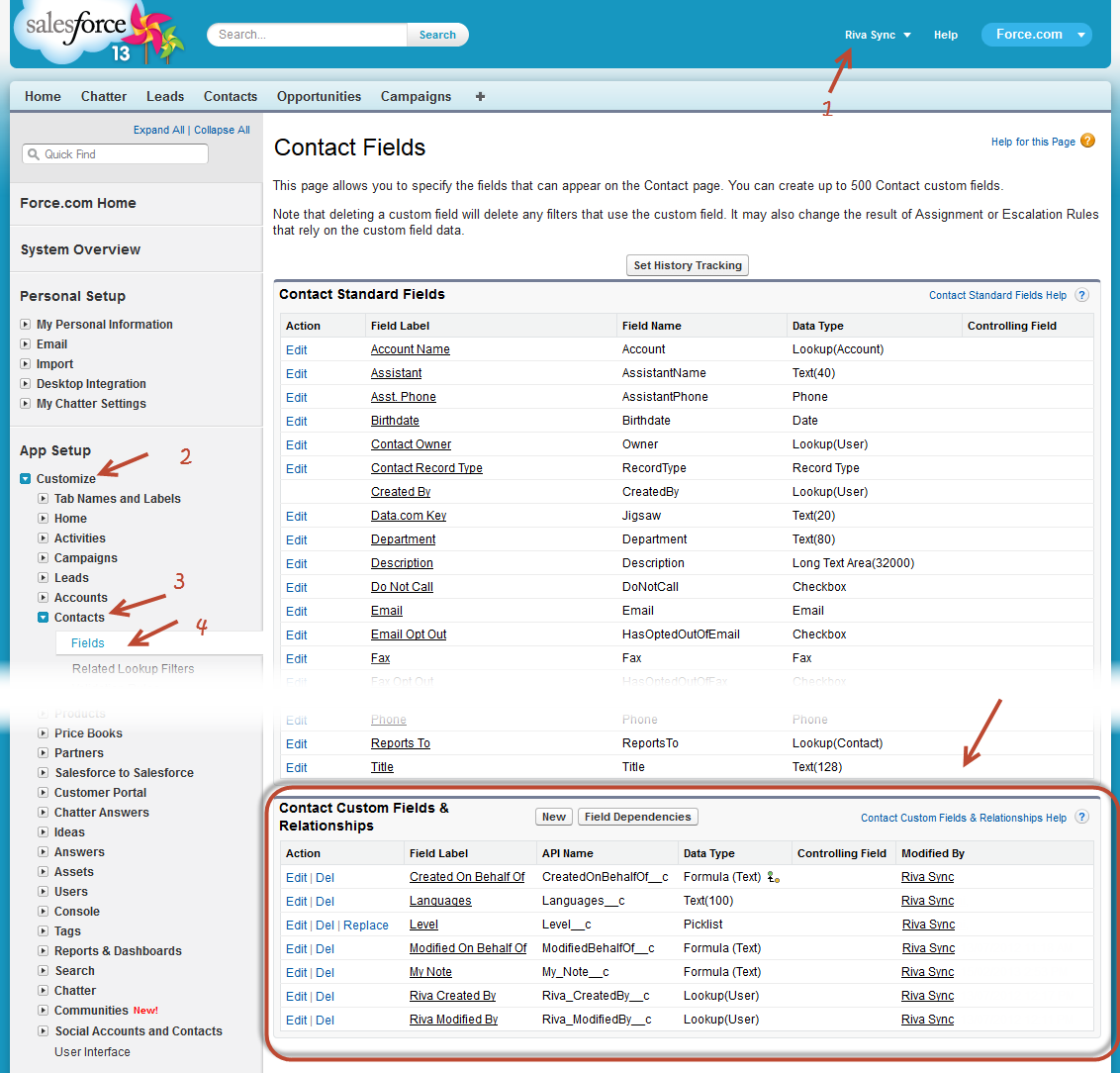Edit the Riva Created By field
Screen dimensions: 1120x1073
click(x=297, y=997)
